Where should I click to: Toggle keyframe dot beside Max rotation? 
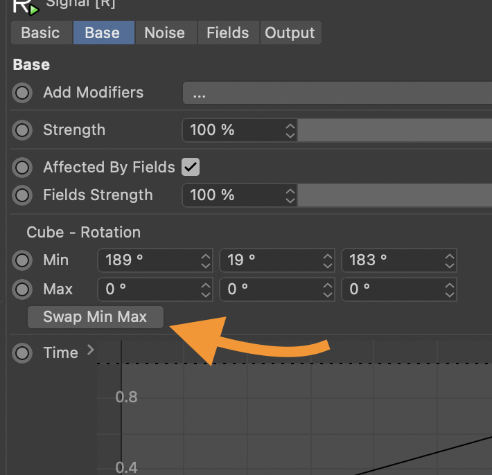pyautogui.click(x=22, y=289)
